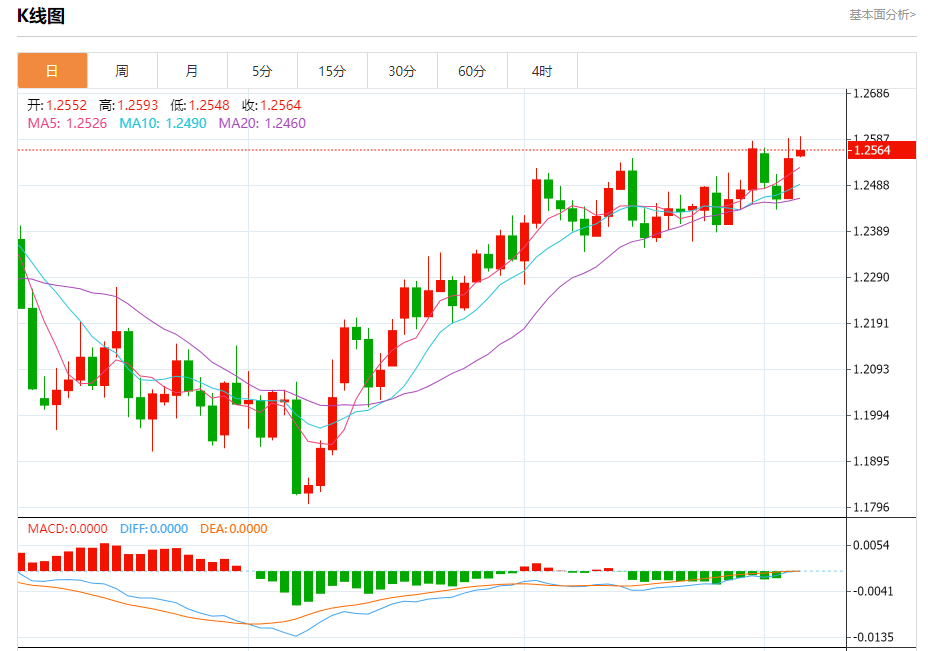The image size is (928, 651).
Task: Click the 1.2093 price axis label
Action: pyautogui.click(x=871, y=369)
